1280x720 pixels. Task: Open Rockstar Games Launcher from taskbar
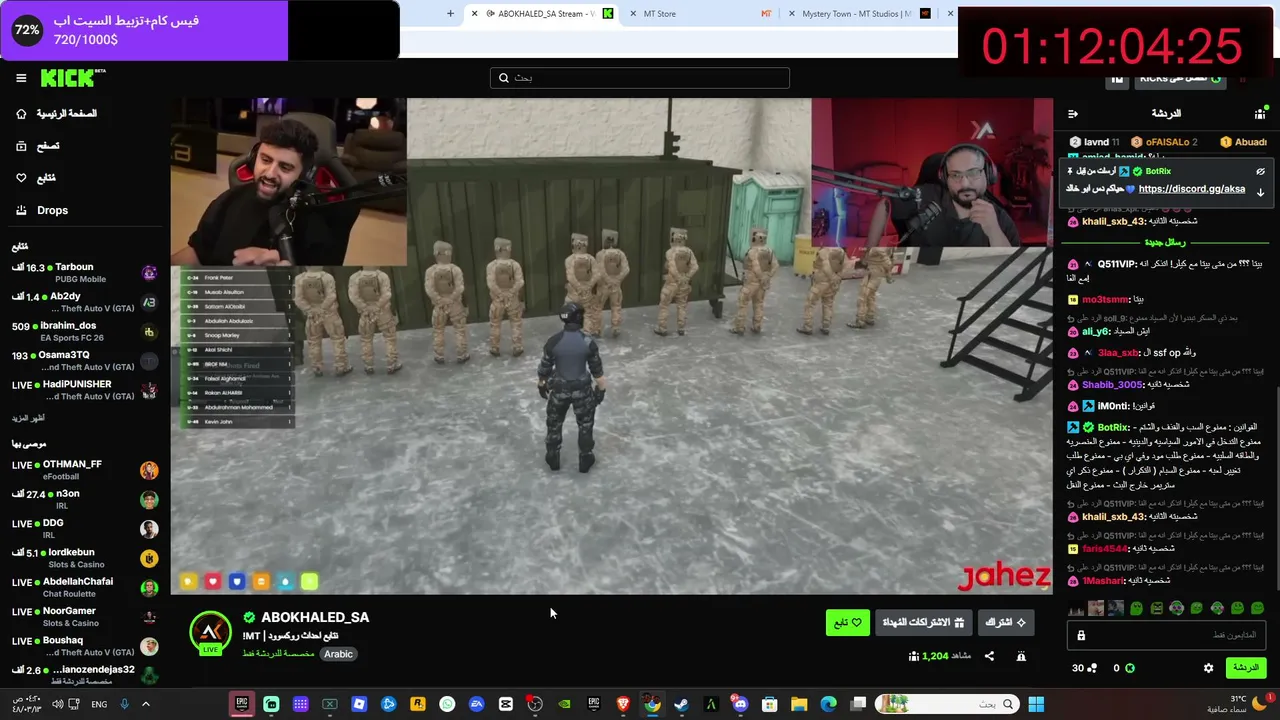(418, 704)
